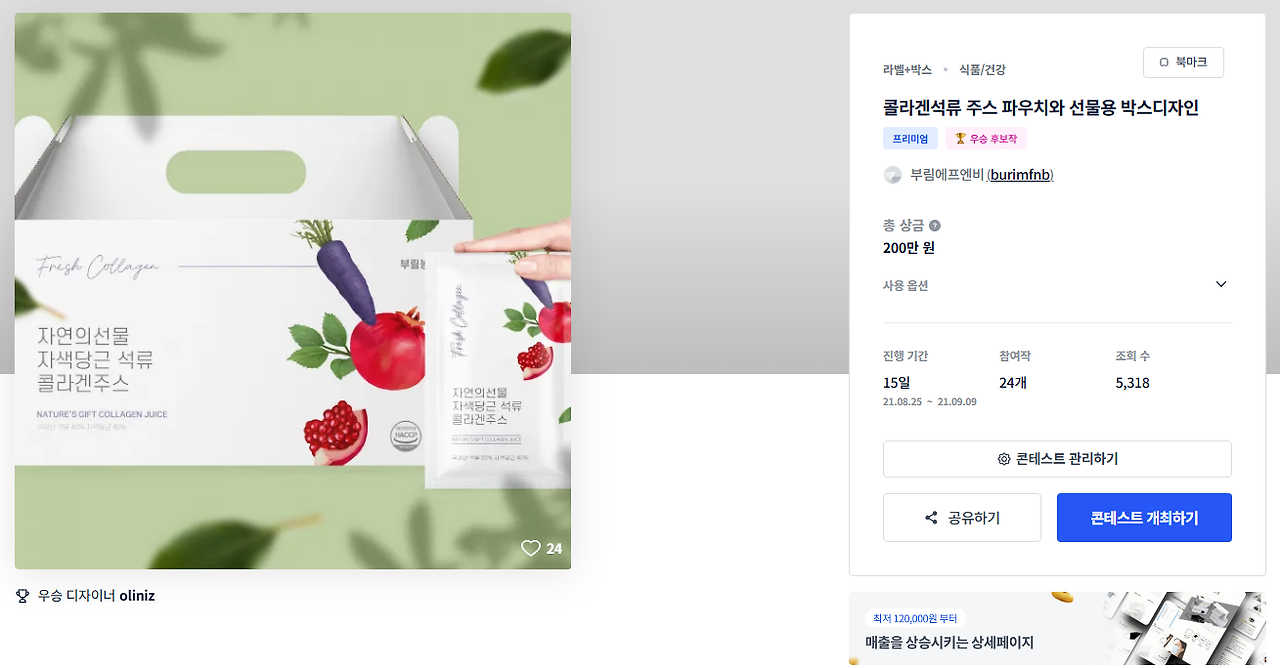Click the 콘테스트 개최하기 button
This screenshot has height=668, width=1280.
click(x=1144, y=518)
